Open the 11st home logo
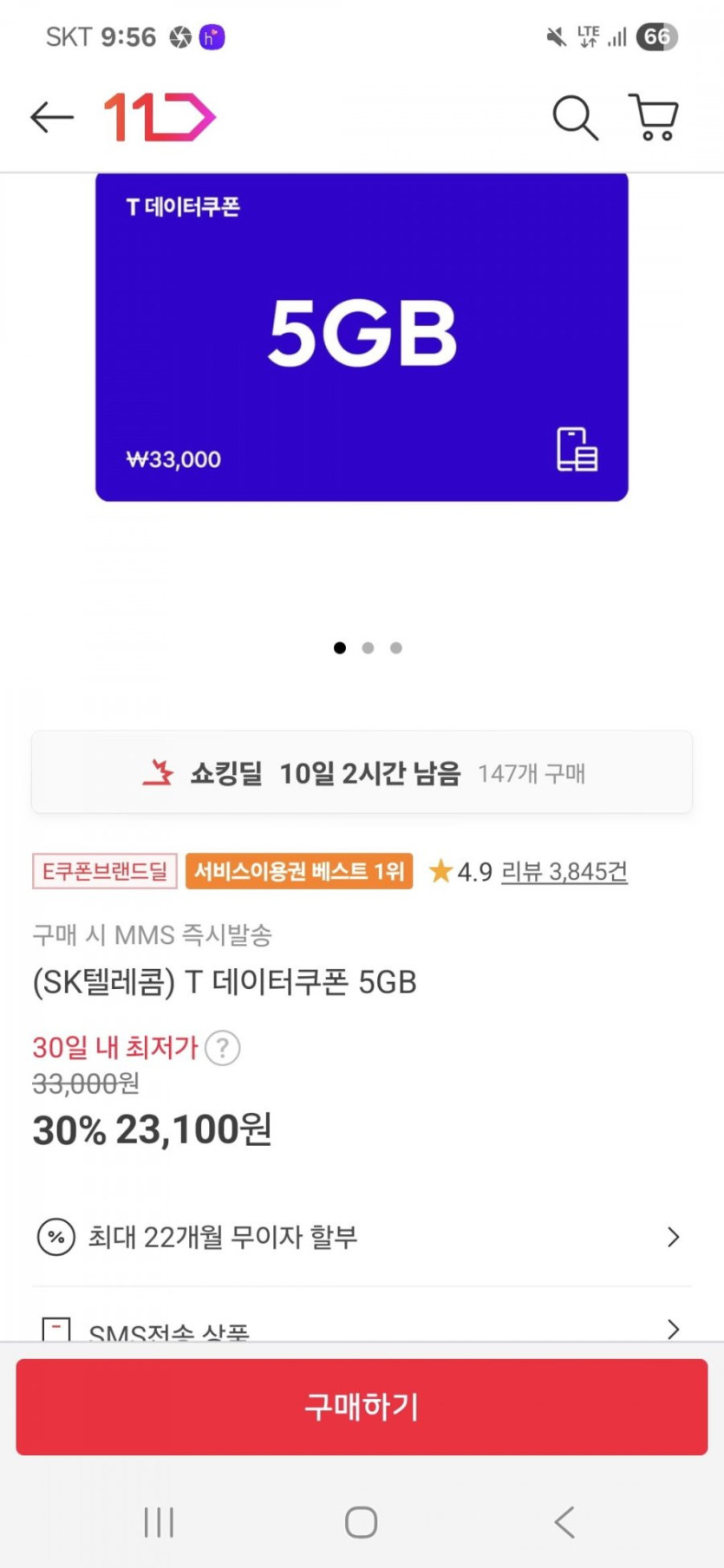Screen dimensions: 724x1568 160,117
